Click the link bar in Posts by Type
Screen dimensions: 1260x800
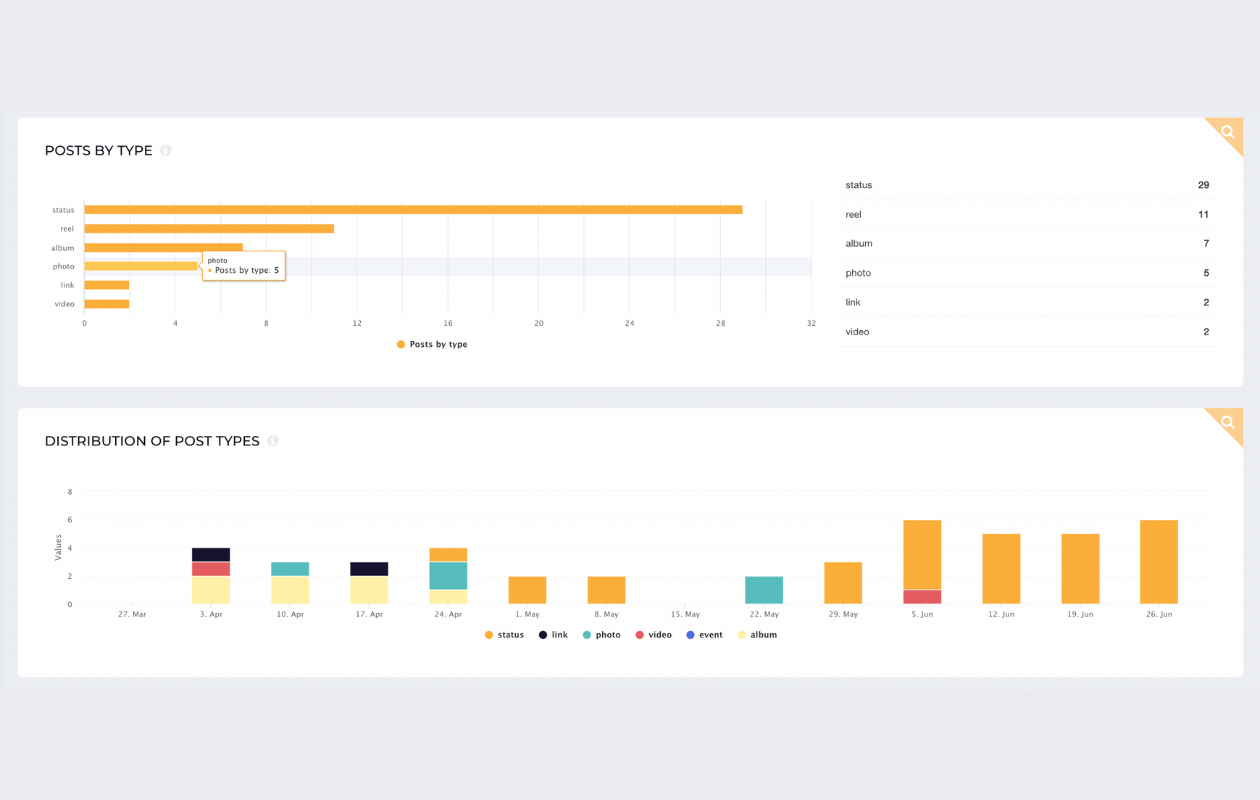(107, 285)
